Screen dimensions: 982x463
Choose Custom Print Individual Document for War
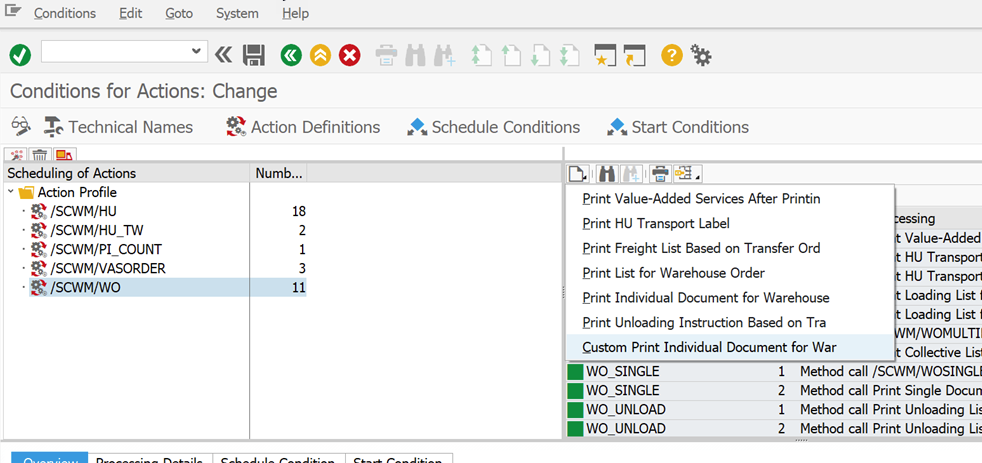730,347
